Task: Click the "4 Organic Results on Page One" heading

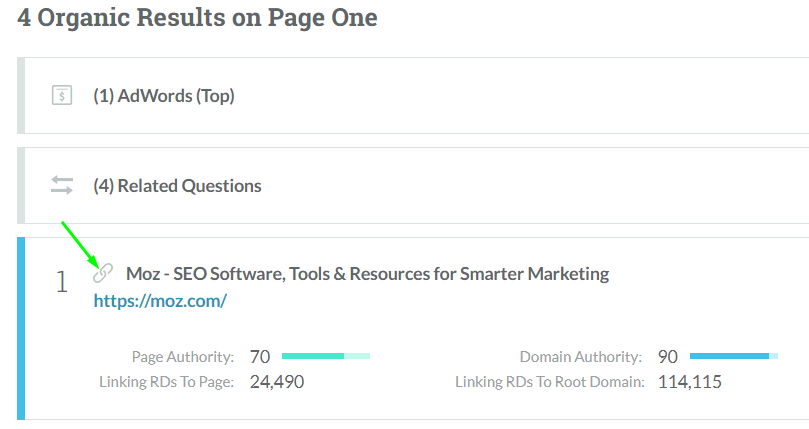Action: [197, 18]
